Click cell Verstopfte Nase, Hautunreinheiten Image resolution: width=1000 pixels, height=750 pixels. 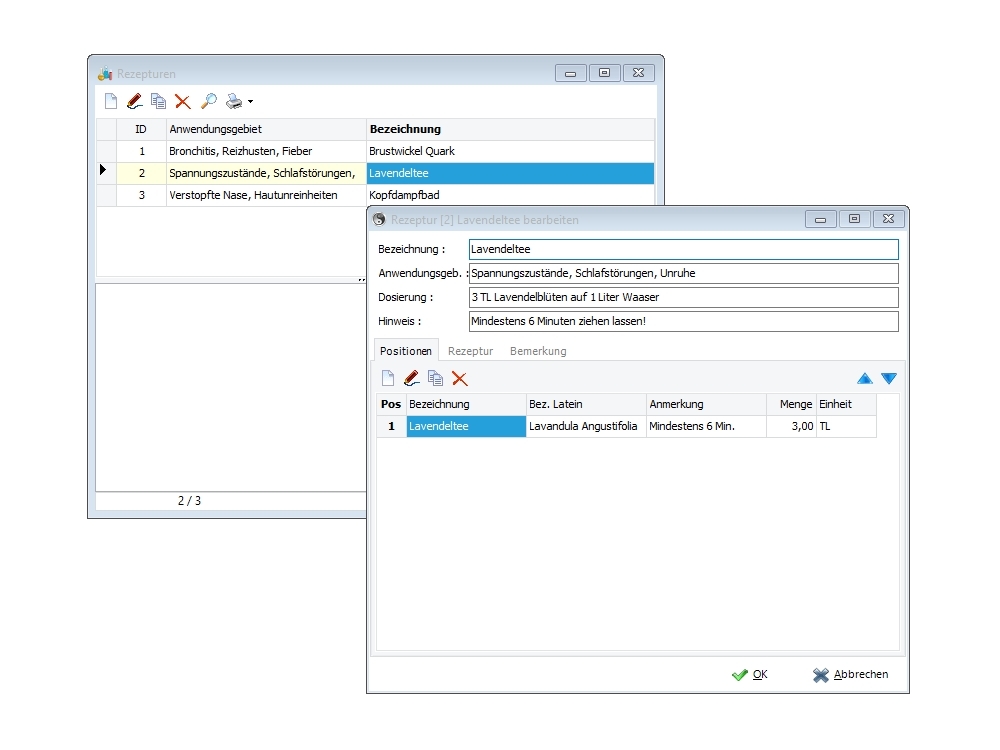[266, 195]
